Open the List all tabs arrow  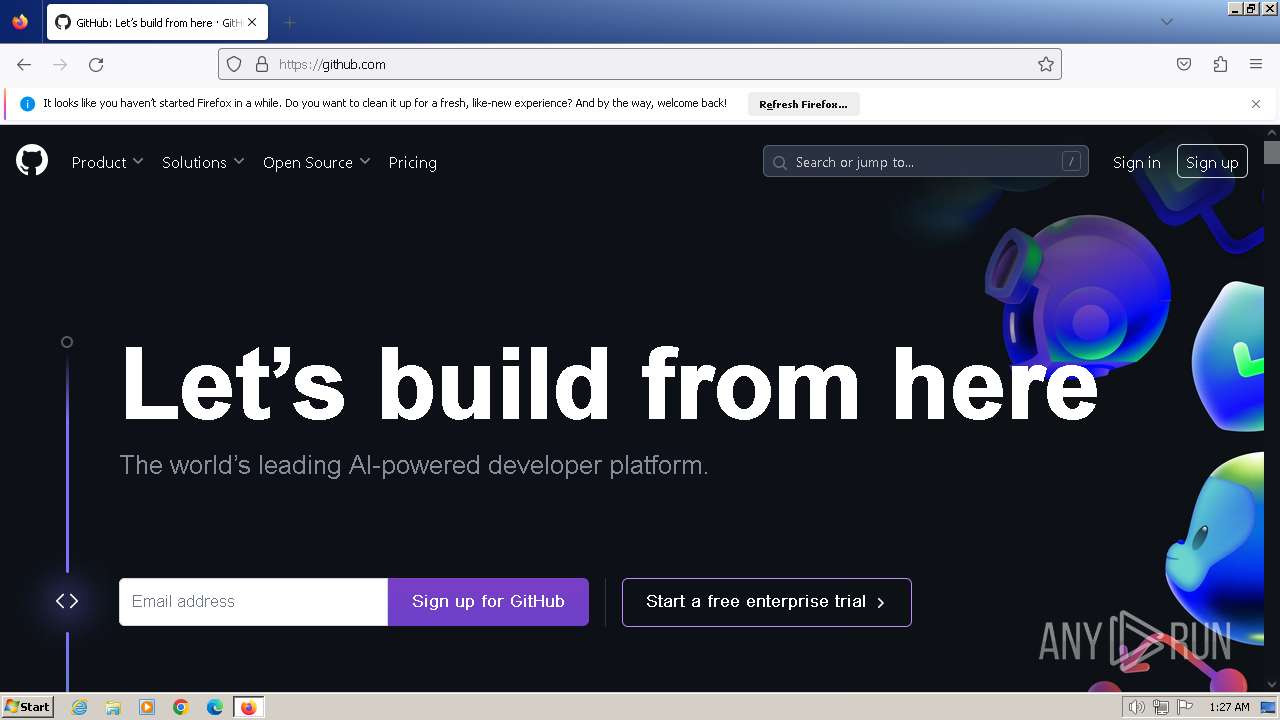[1166, 22]
